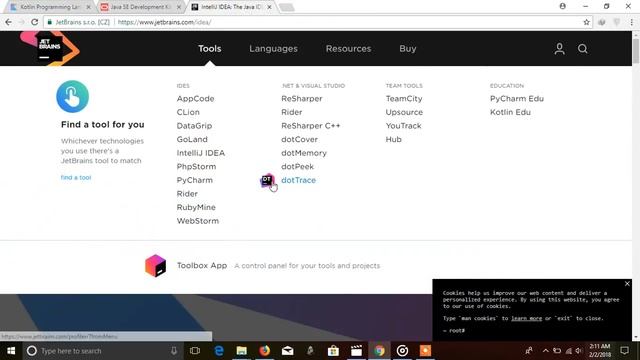Image resolution: width=640 pixels, height=360 pixels.
Task: Open a new browser tab
Action: (x=287, y=7)
